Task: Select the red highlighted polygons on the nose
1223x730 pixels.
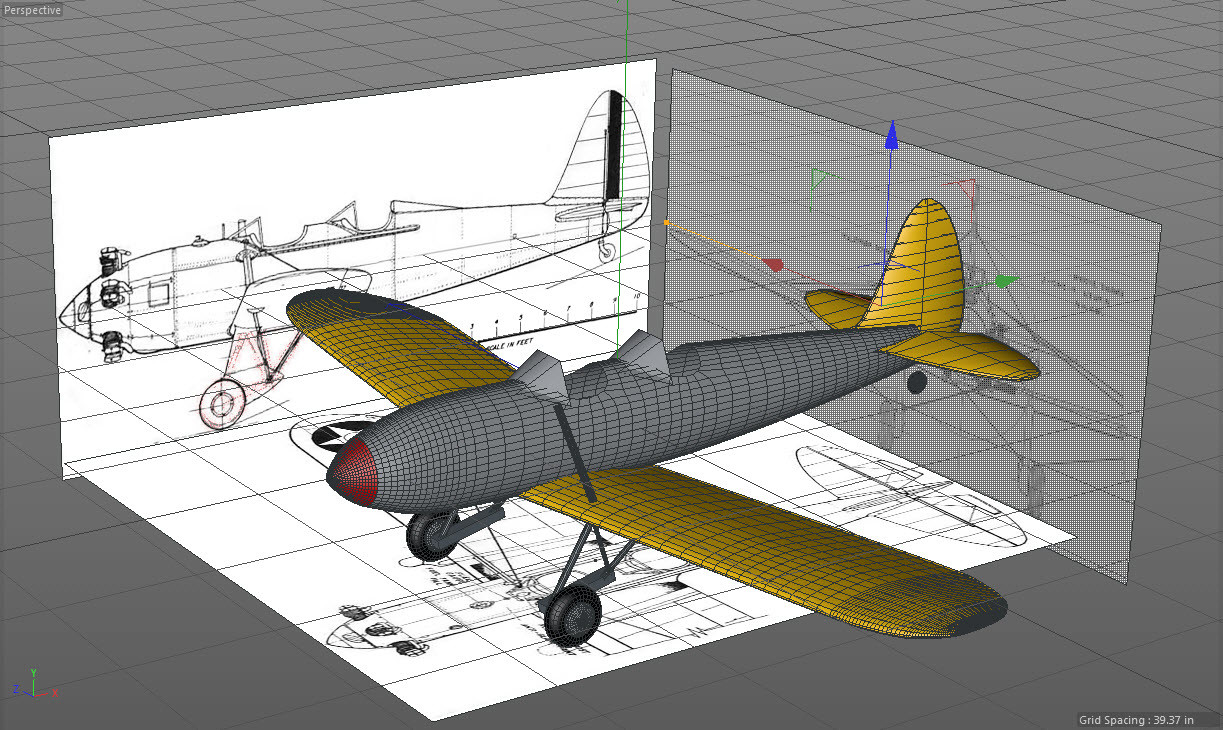Action: pos(355,471)
